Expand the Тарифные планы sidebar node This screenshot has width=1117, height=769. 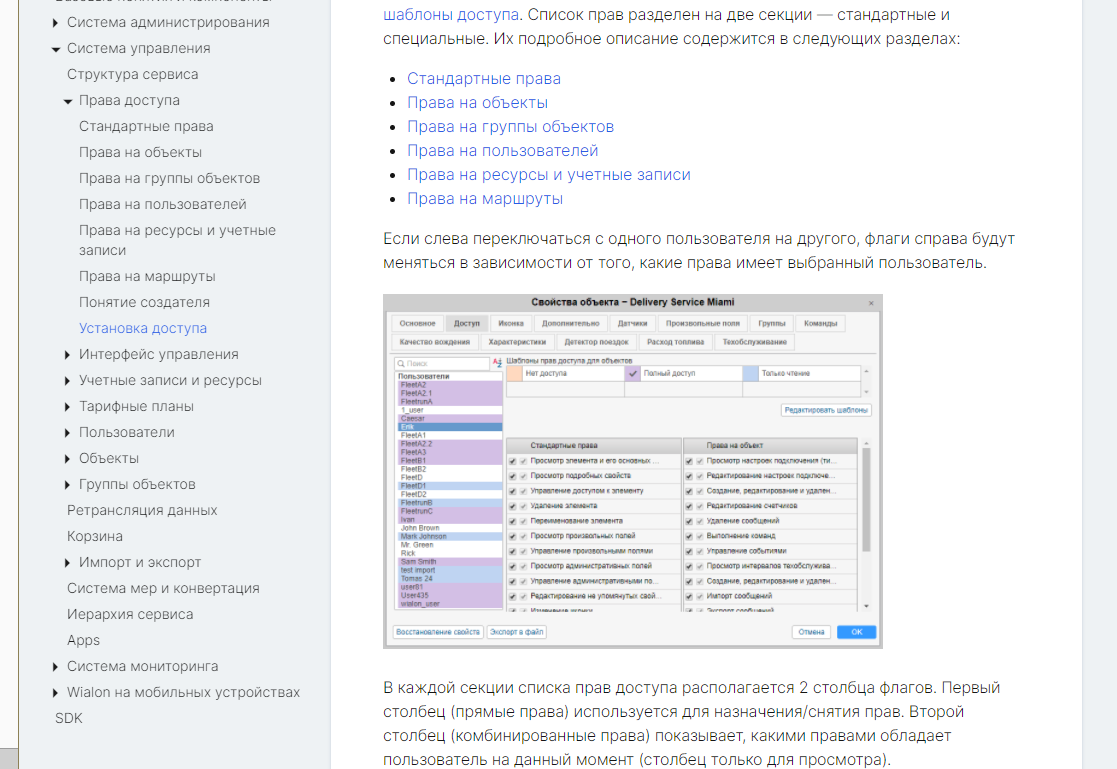tap(68, 406)
